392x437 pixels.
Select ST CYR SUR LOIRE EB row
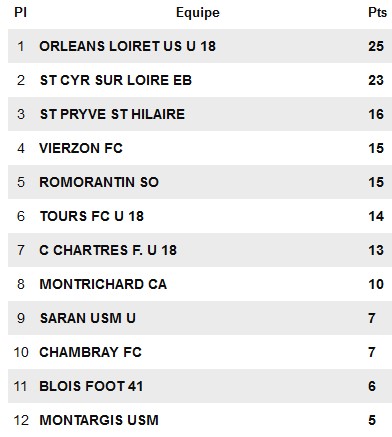(x=200, y=80)
